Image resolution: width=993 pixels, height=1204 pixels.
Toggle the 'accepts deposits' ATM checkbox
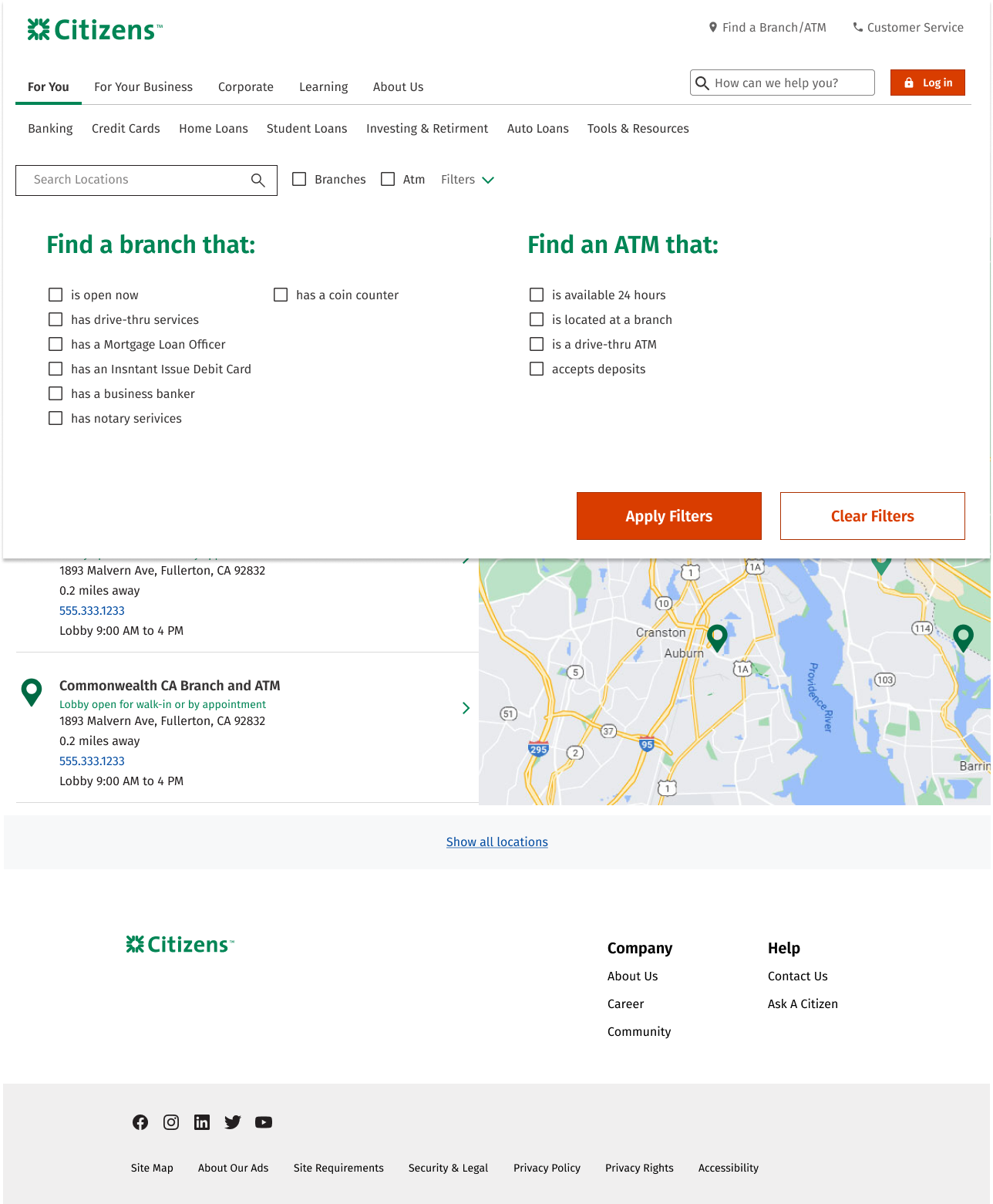click(x=537, y=369)
